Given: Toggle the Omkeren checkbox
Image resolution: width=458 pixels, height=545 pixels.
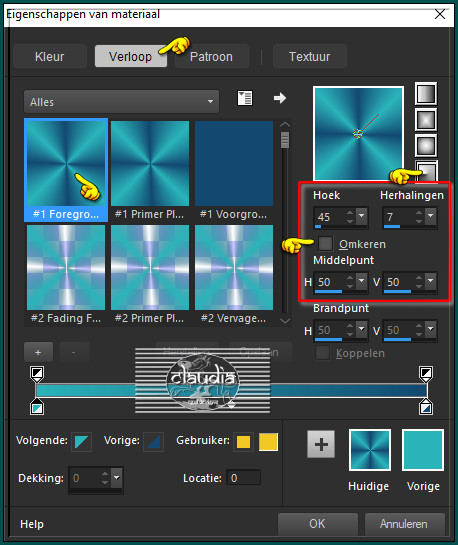Looking at the screenshot, I should click(325, 244).
